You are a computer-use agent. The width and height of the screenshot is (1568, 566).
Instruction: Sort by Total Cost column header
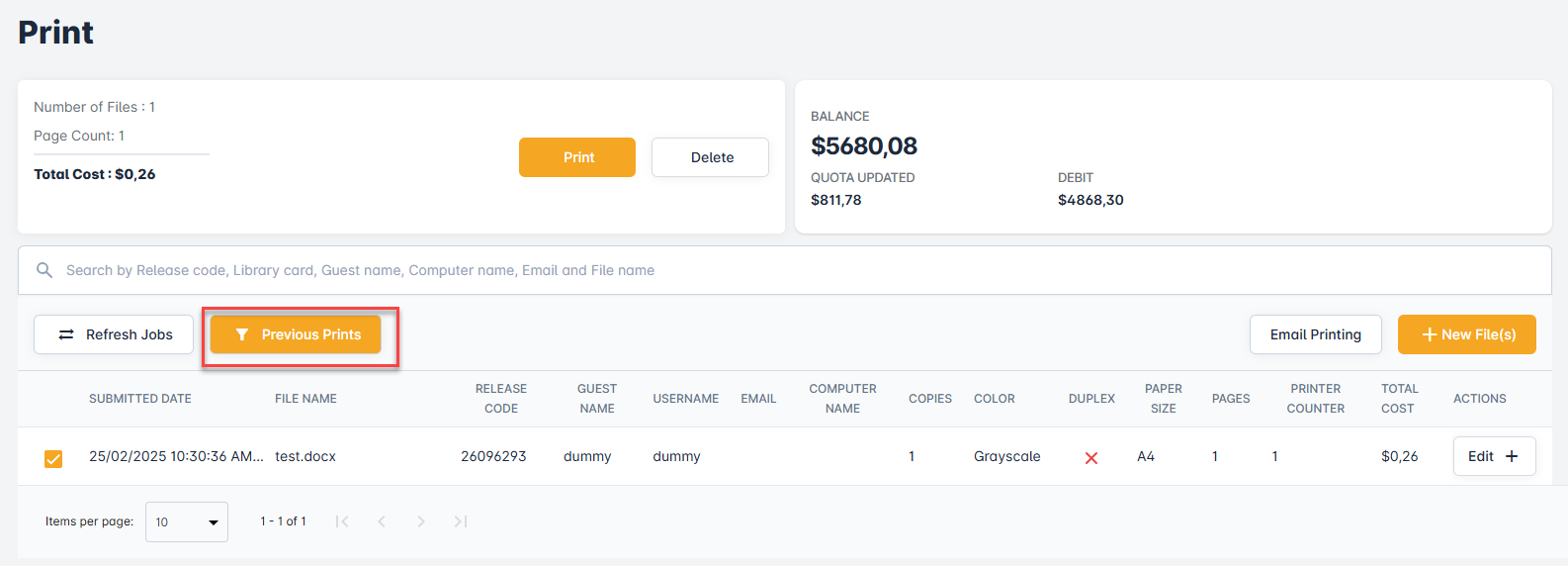click(x=1399, y=399)
